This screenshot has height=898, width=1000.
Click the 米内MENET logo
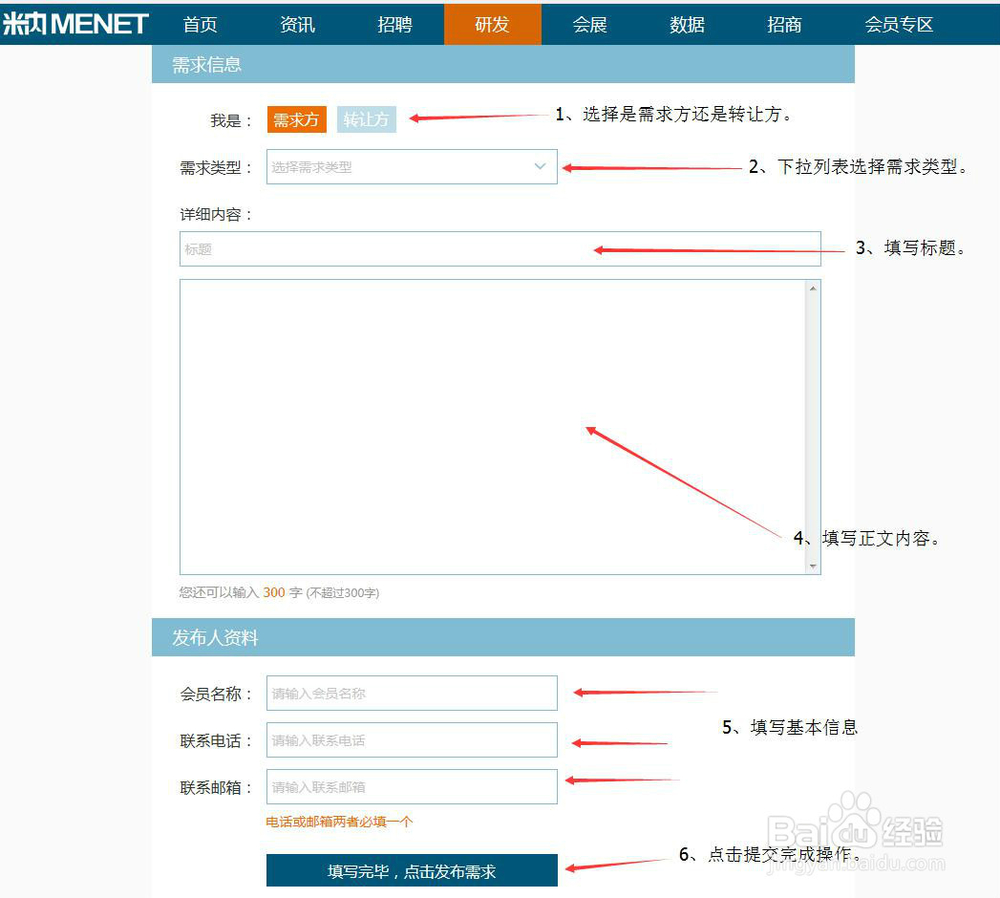(75, 22)
